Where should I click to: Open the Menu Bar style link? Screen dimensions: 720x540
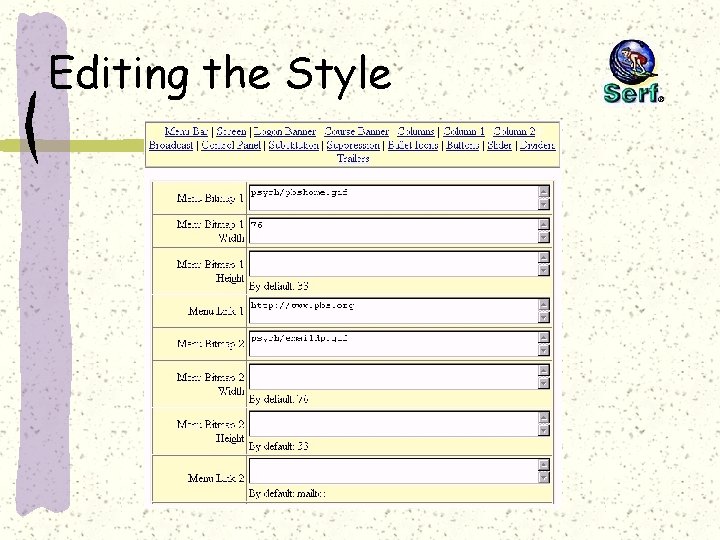coord(186,131)
